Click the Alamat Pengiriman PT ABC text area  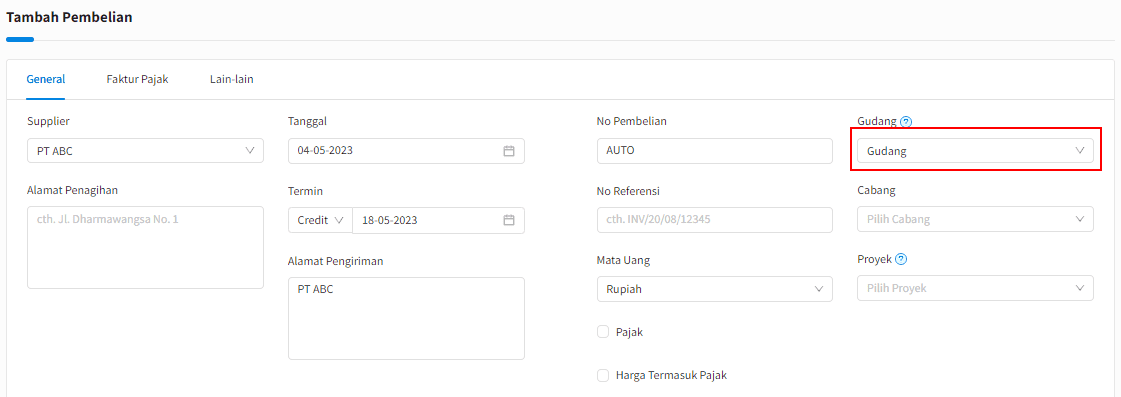pos(406,318)
